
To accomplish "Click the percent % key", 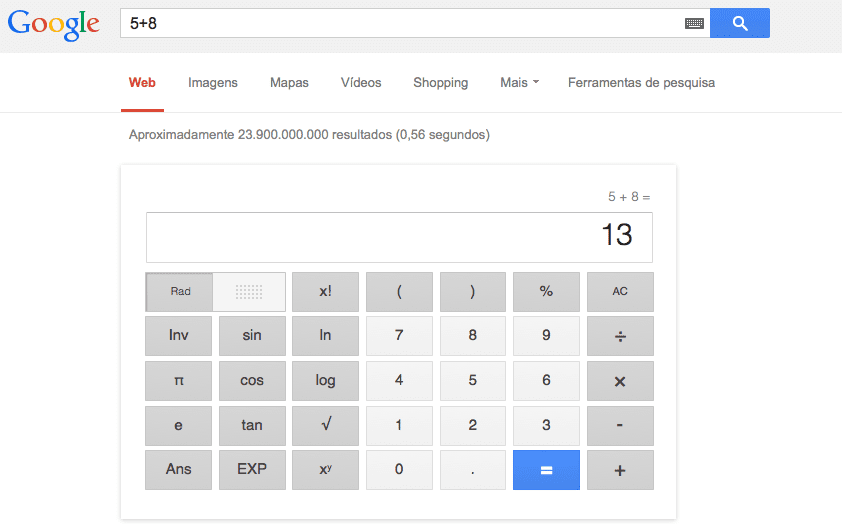I will pos(546,292).
